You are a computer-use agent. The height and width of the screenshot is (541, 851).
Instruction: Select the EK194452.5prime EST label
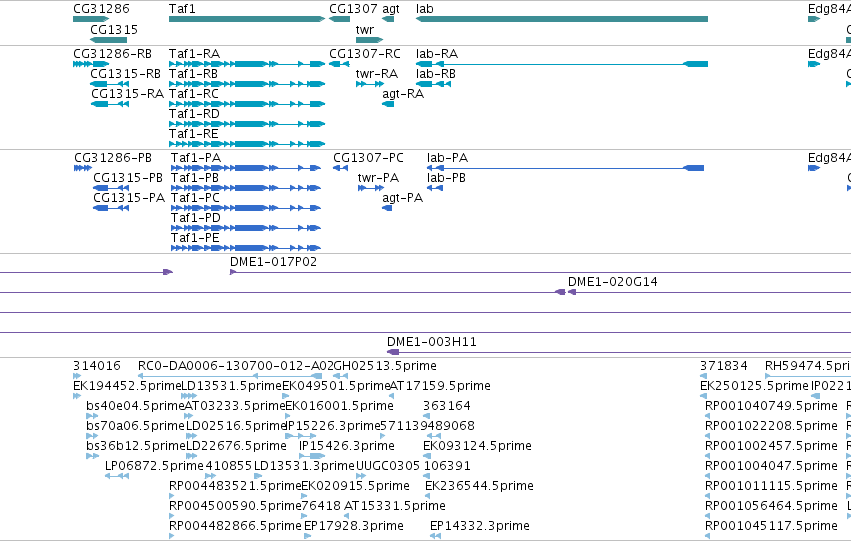coord(126,386)
